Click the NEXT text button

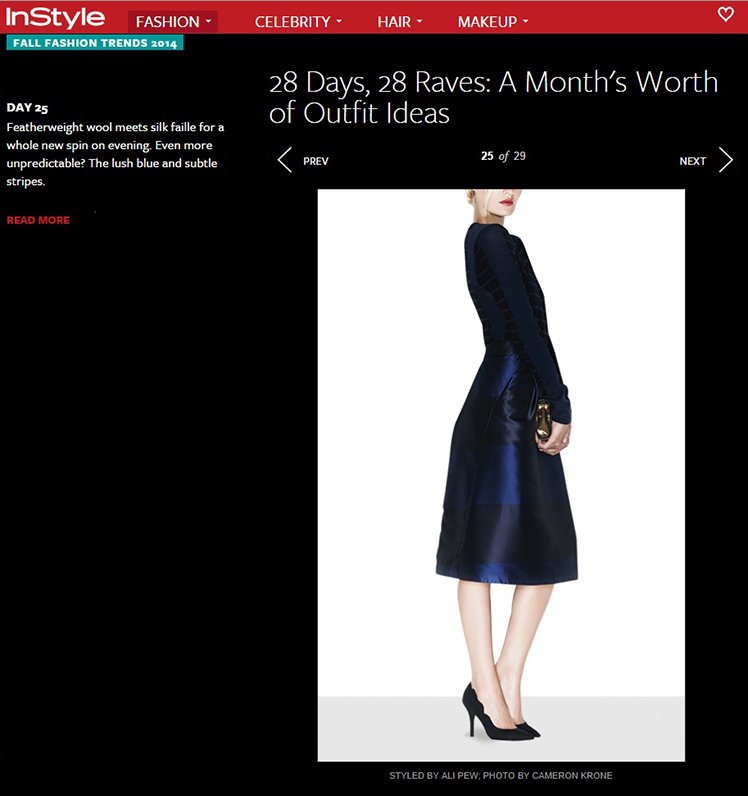(x=693, y=161)
